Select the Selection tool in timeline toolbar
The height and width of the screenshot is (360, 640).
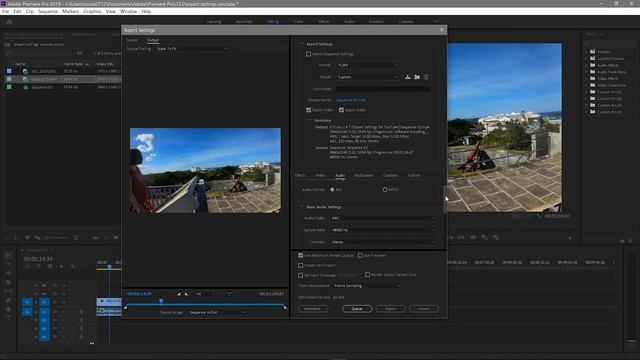tap(9, 256)
